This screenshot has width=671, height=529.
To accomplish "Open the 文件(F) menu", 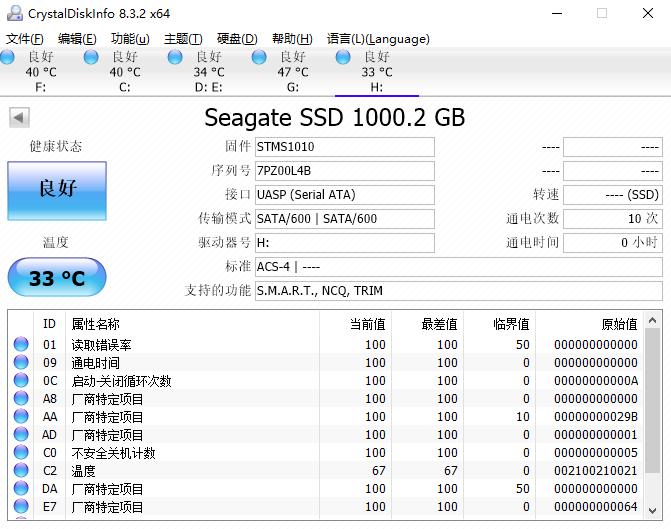I will pyautogui.click(x=24, y=39).
